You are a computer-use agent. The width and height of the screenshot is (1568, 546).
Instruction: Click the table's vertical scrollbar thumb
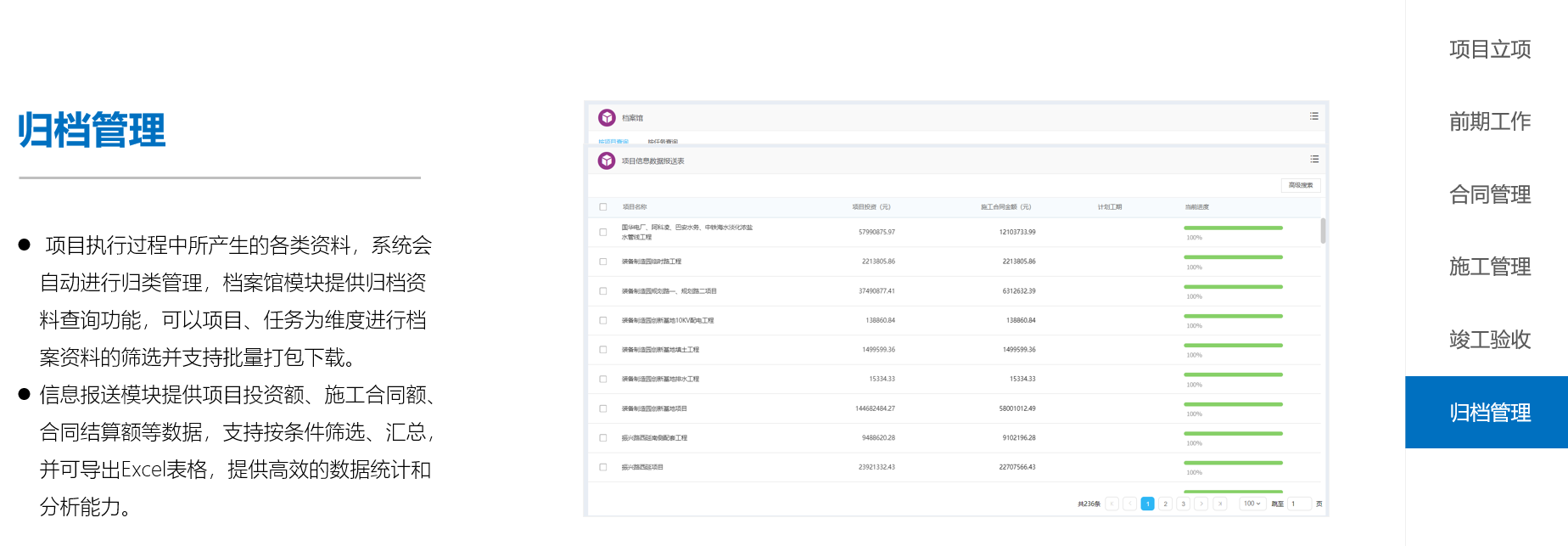[x=1323, y=231]
